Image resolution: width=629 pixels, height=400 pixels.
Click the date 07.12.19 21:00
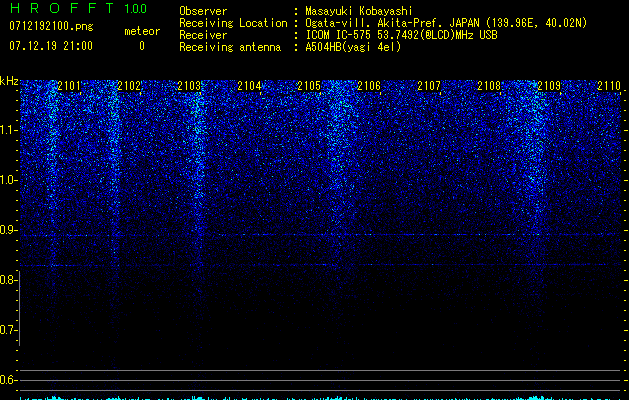(51, 46)
